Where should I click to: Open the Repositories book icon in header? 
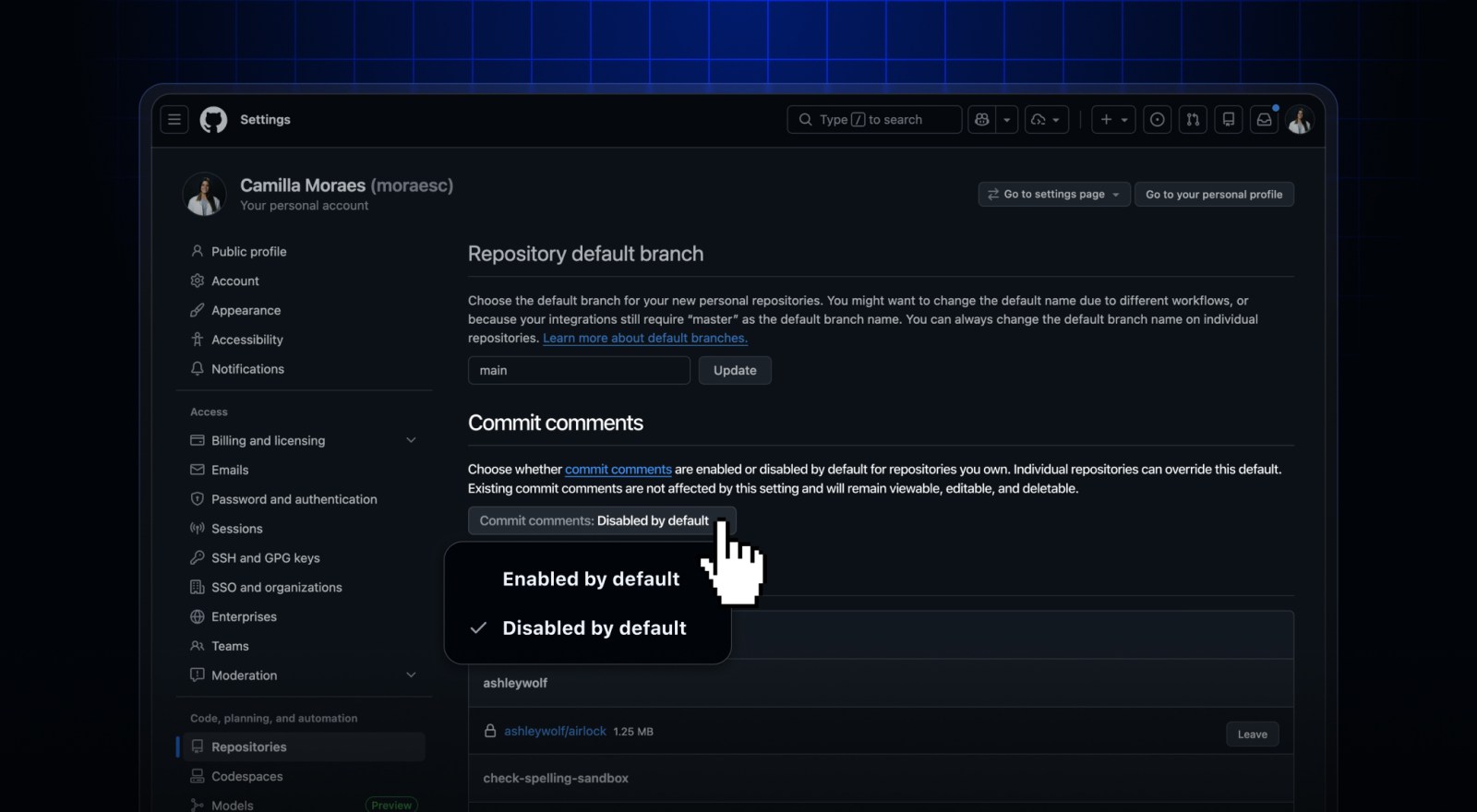tap(1229, 120)
